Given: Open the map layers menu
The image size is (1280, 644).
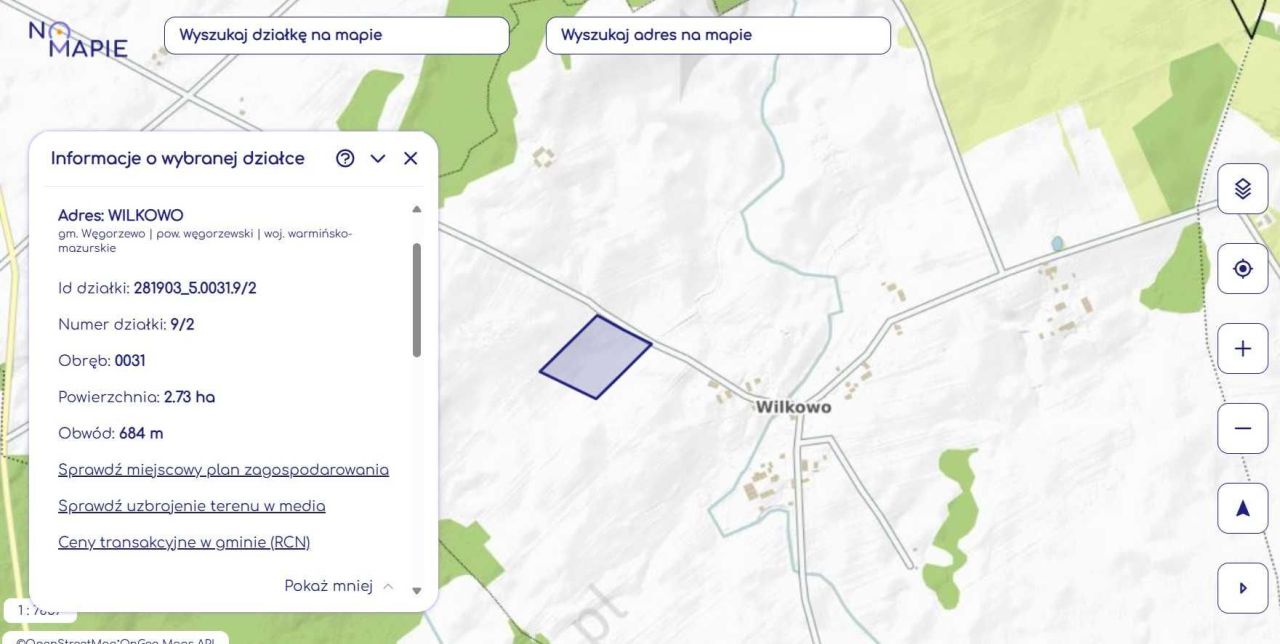Looking at the screenshot, I should [1243, 188].
